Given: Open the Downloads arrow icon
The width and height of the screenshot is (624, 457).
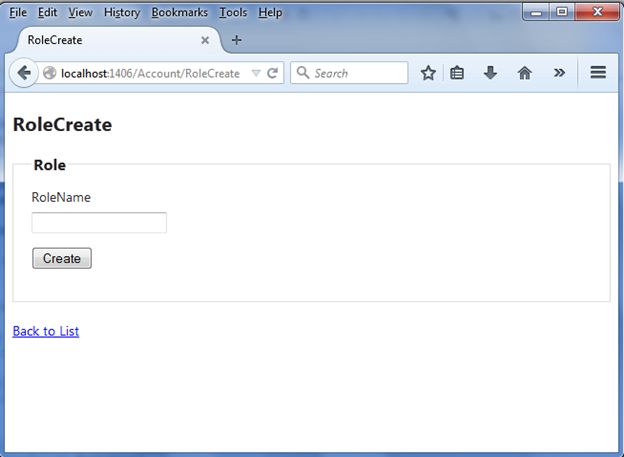Looking at the screenshot, I should point(490,73).
